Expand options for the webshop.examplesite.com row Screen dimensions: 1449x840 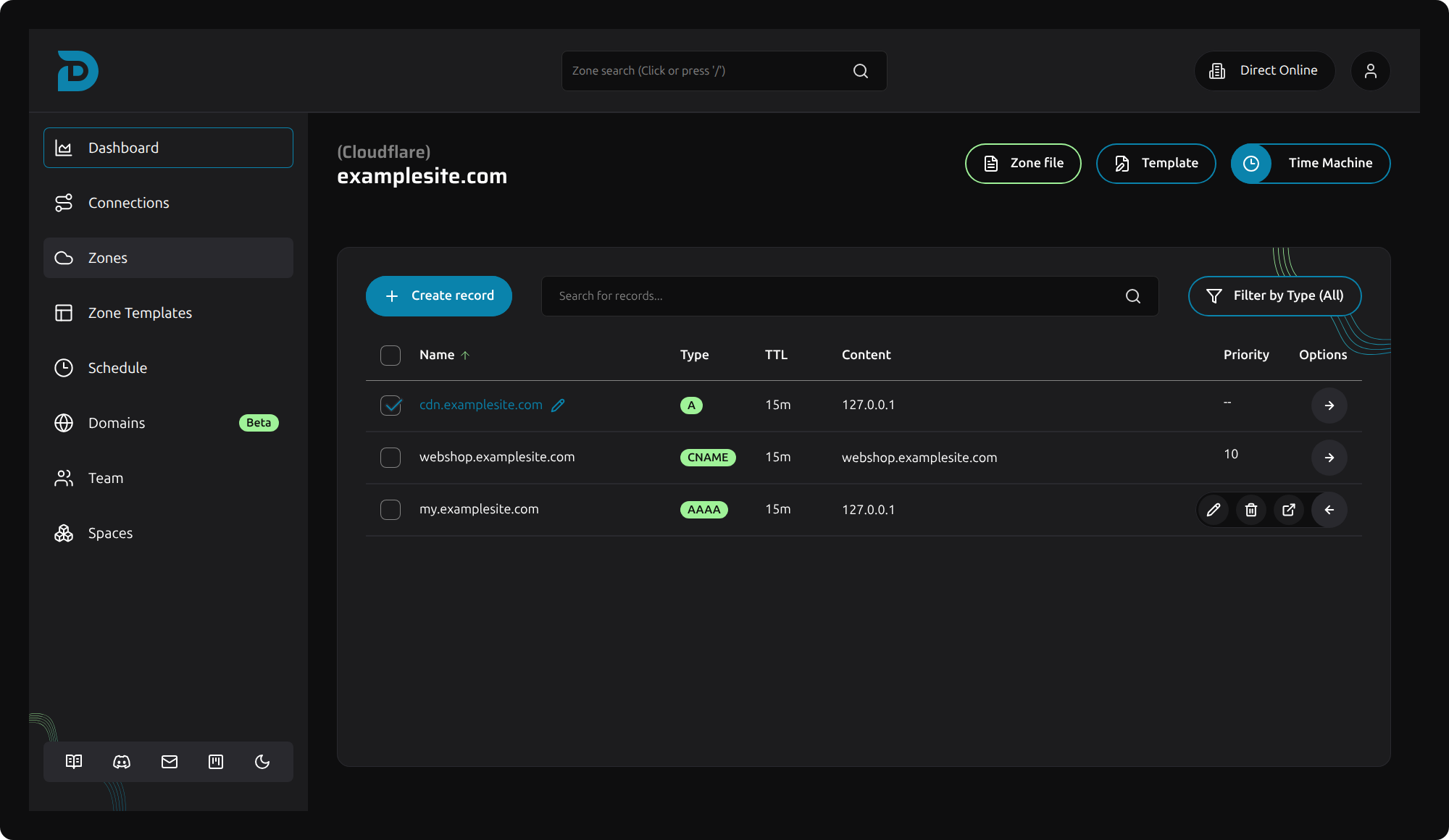(x=1329, y=458)
